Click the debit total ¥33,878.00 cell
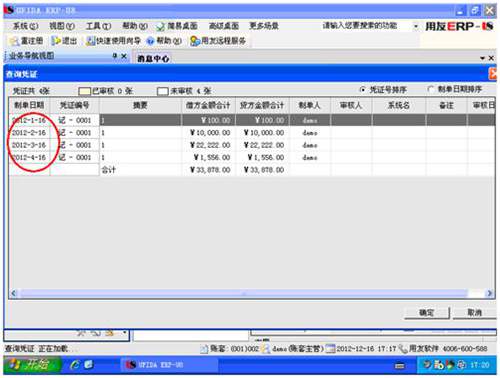This screenshot has width=500, height=378. (209, 170)
